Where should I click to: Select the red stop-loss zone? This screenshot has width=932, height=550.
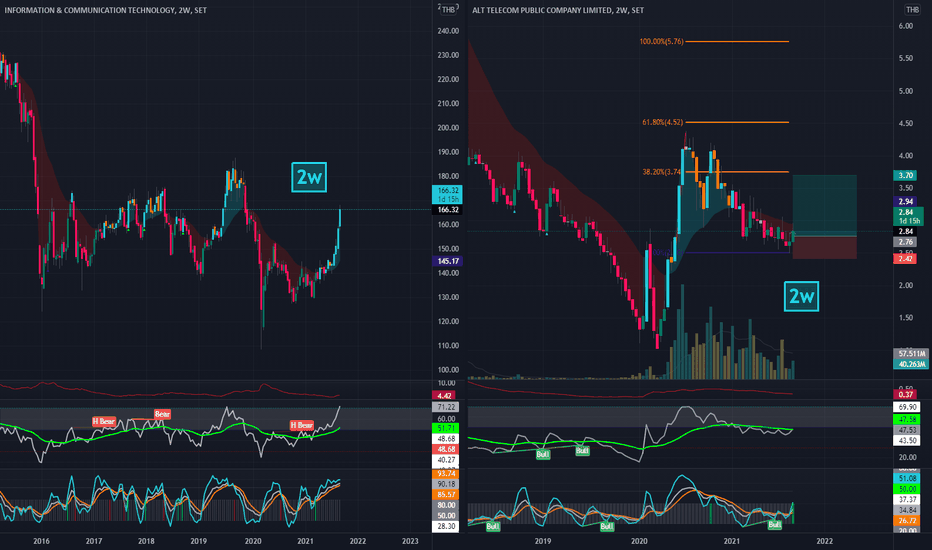coord(824,247)
